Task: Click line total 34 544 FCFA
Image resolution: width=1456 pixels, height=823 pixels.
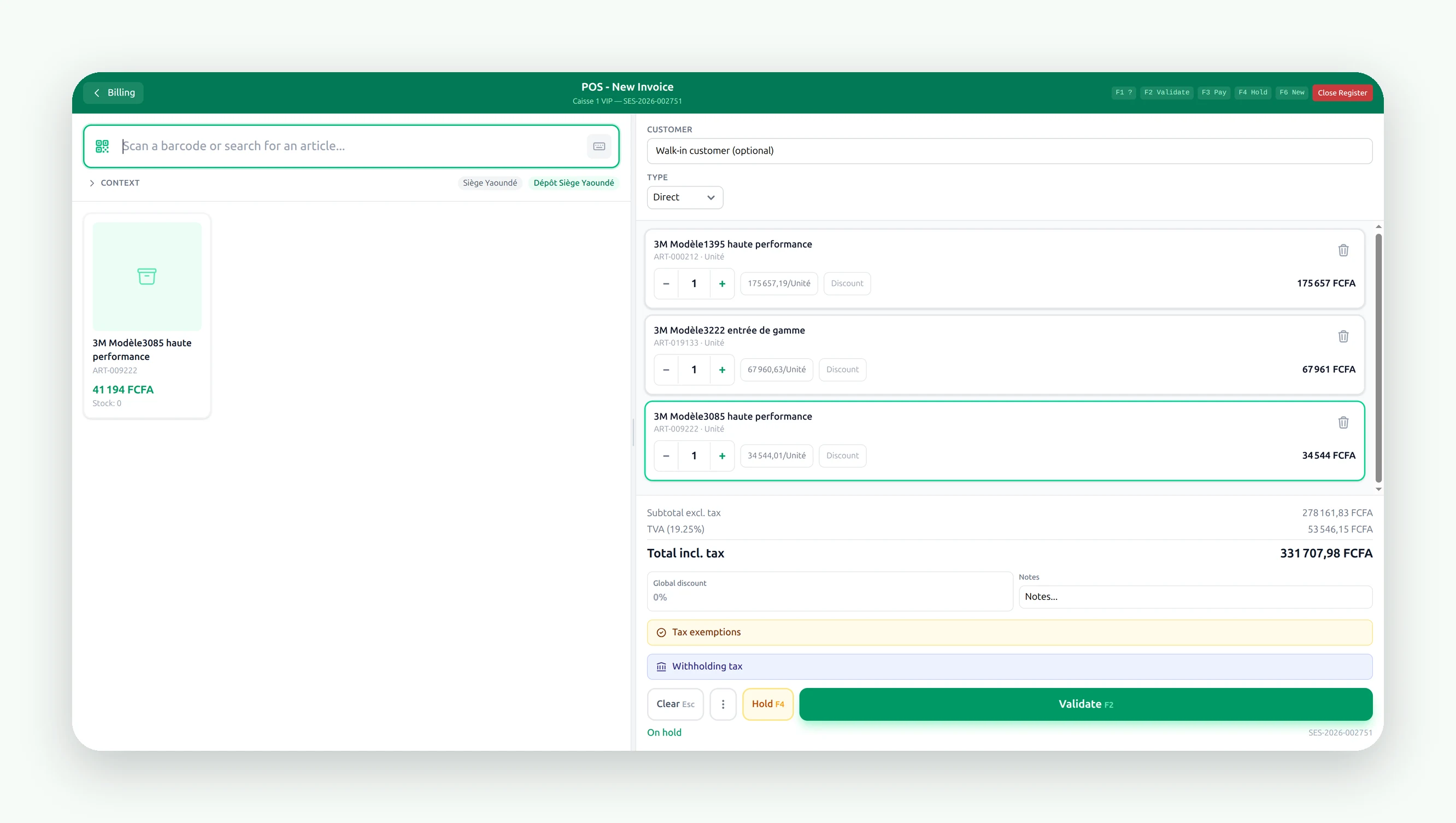Action: tap(1329, 456)
